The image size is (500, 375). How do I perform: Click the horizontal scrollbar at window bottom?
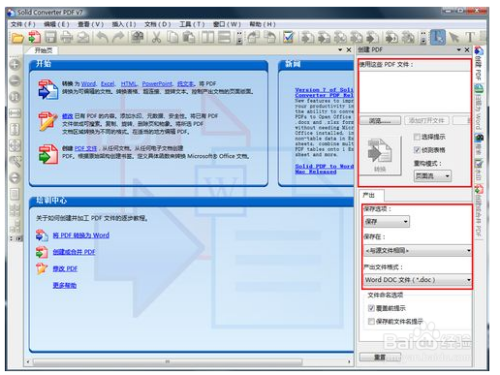[x=167, y=361]
